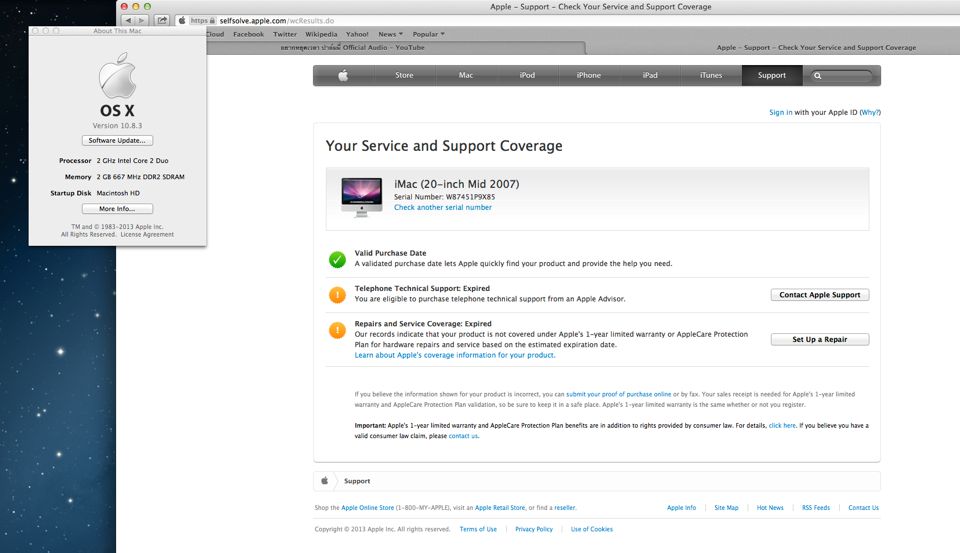960x553 pixels.
Task: Click Contact Us footer link
Action: coord(863,508)
